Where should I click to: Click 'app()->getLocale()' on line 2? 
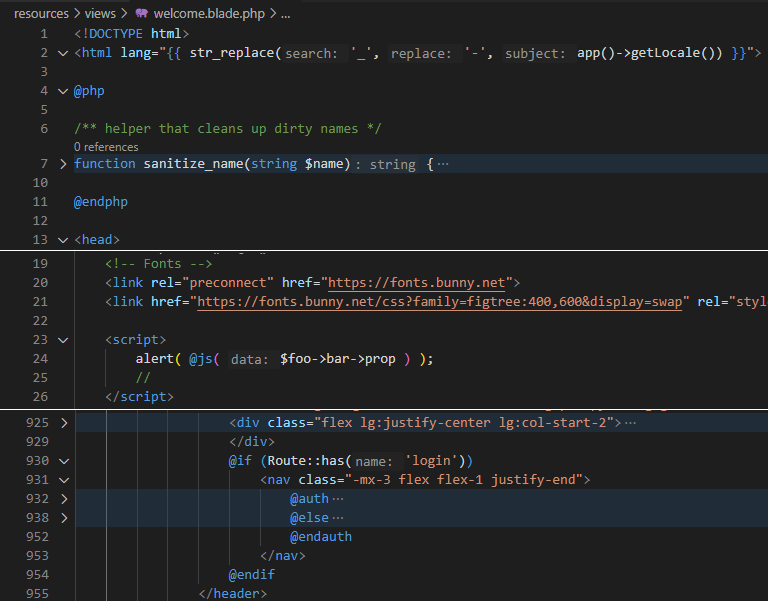tap(646, 53)
